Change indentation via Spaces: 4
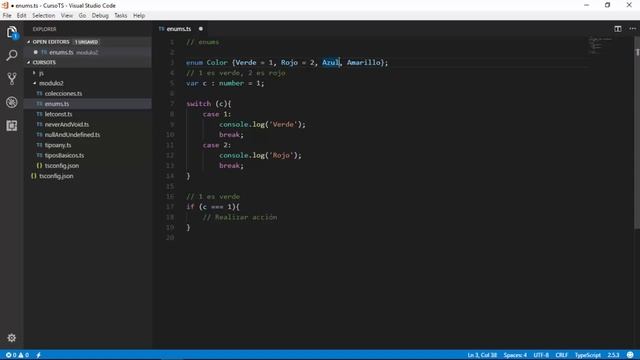Screen dimensions: 640x360 tap(515, 355)
